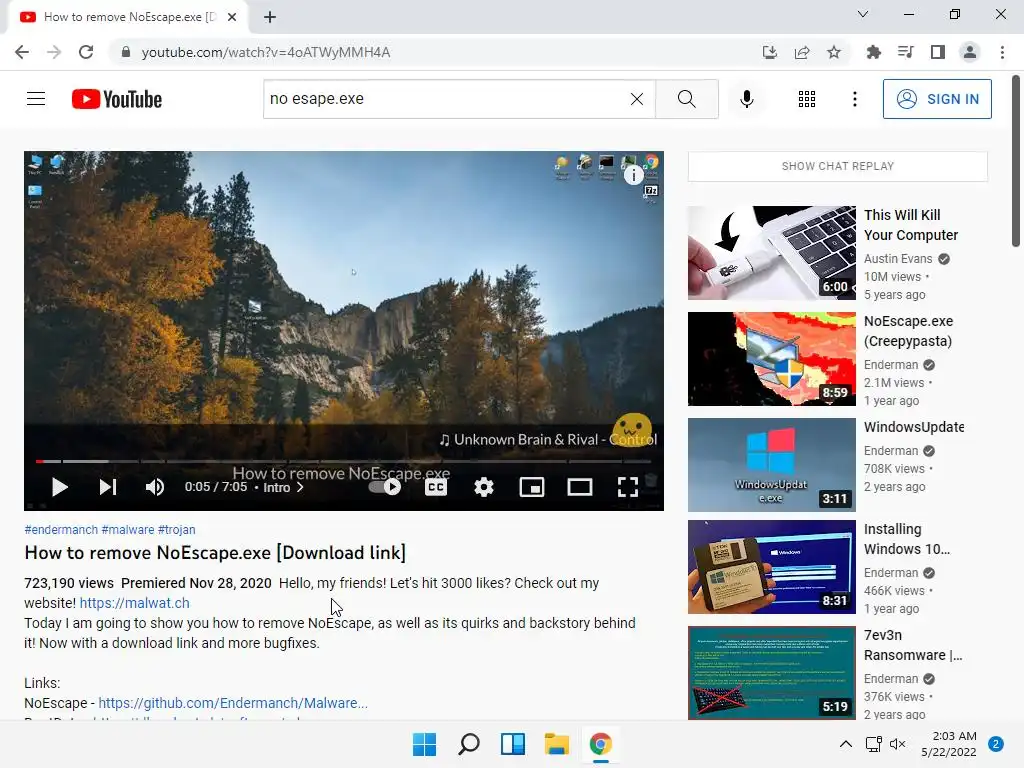
Task: Open Windows taskbar search
Action: point(469,744)
